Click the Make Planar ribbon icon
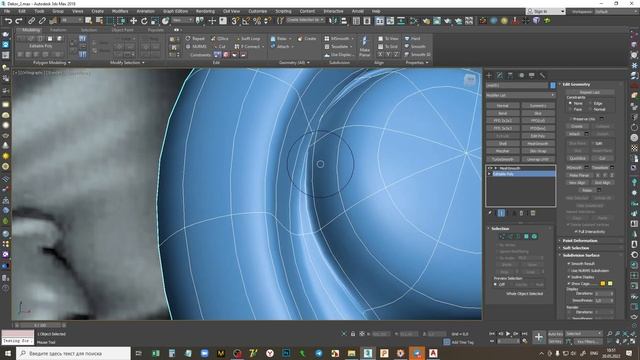 coord(364,45)
